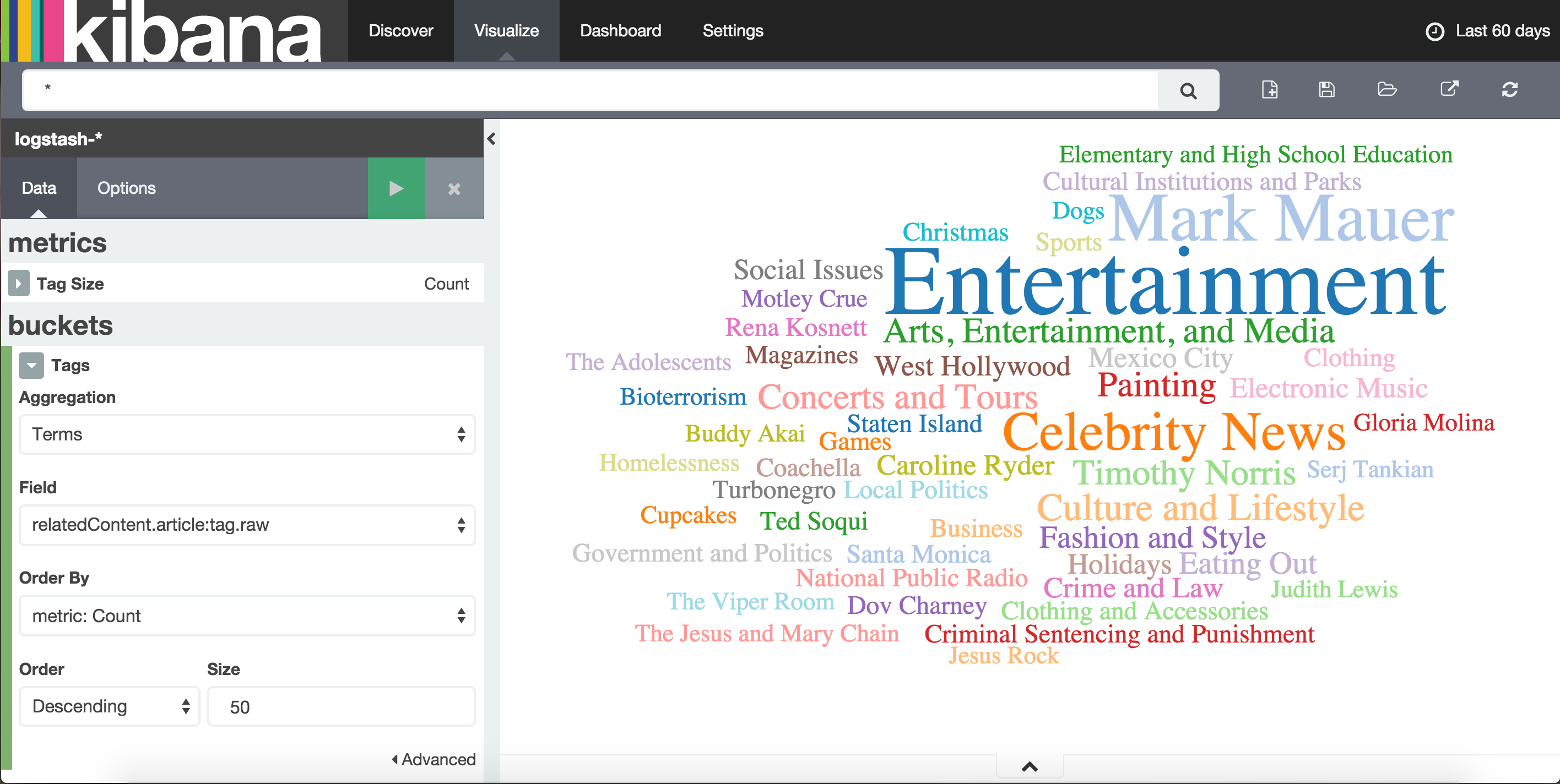Open the Dashboard page
The height and width of the screenshot is (784, 1560).
tap(620, 31)
